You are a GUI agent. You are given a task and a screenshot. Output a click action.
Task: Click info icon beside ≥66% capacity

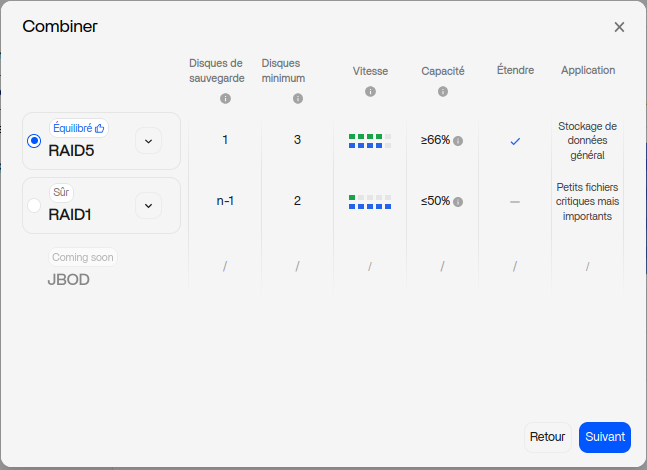458,141
